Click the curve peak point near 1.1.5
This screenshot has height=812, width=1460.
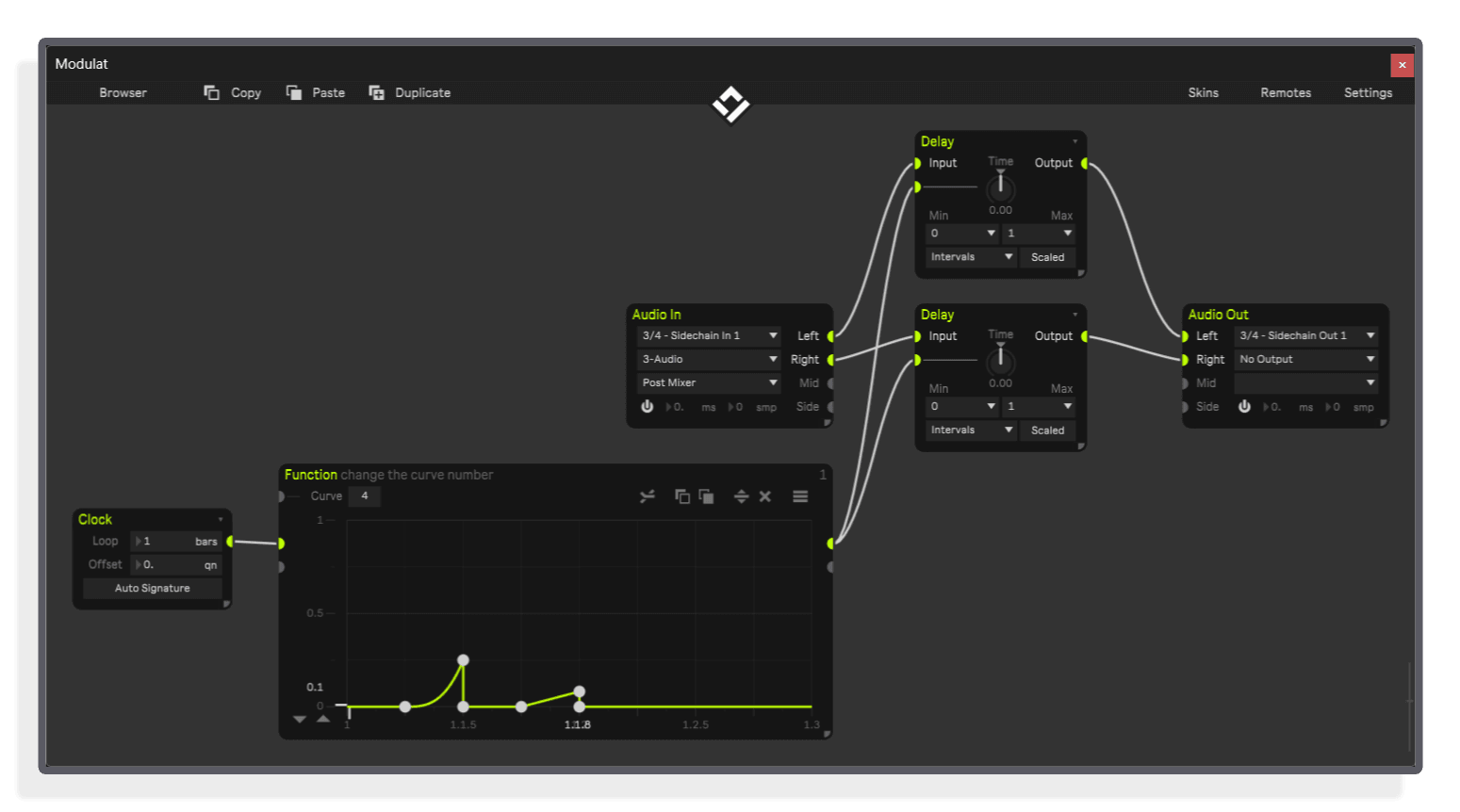(463, 661)
